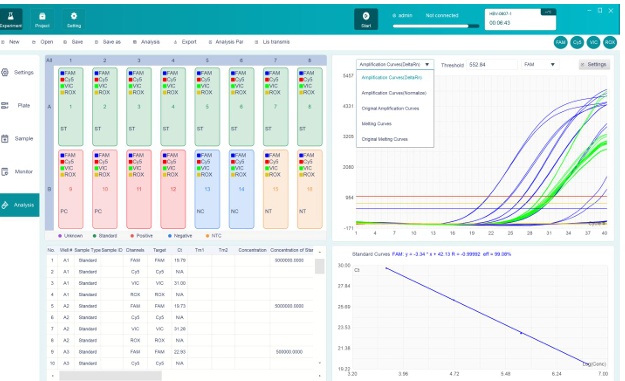Click Lis transmis toolbar item
This screenshot has width=625, height=381.
[272, 42]
